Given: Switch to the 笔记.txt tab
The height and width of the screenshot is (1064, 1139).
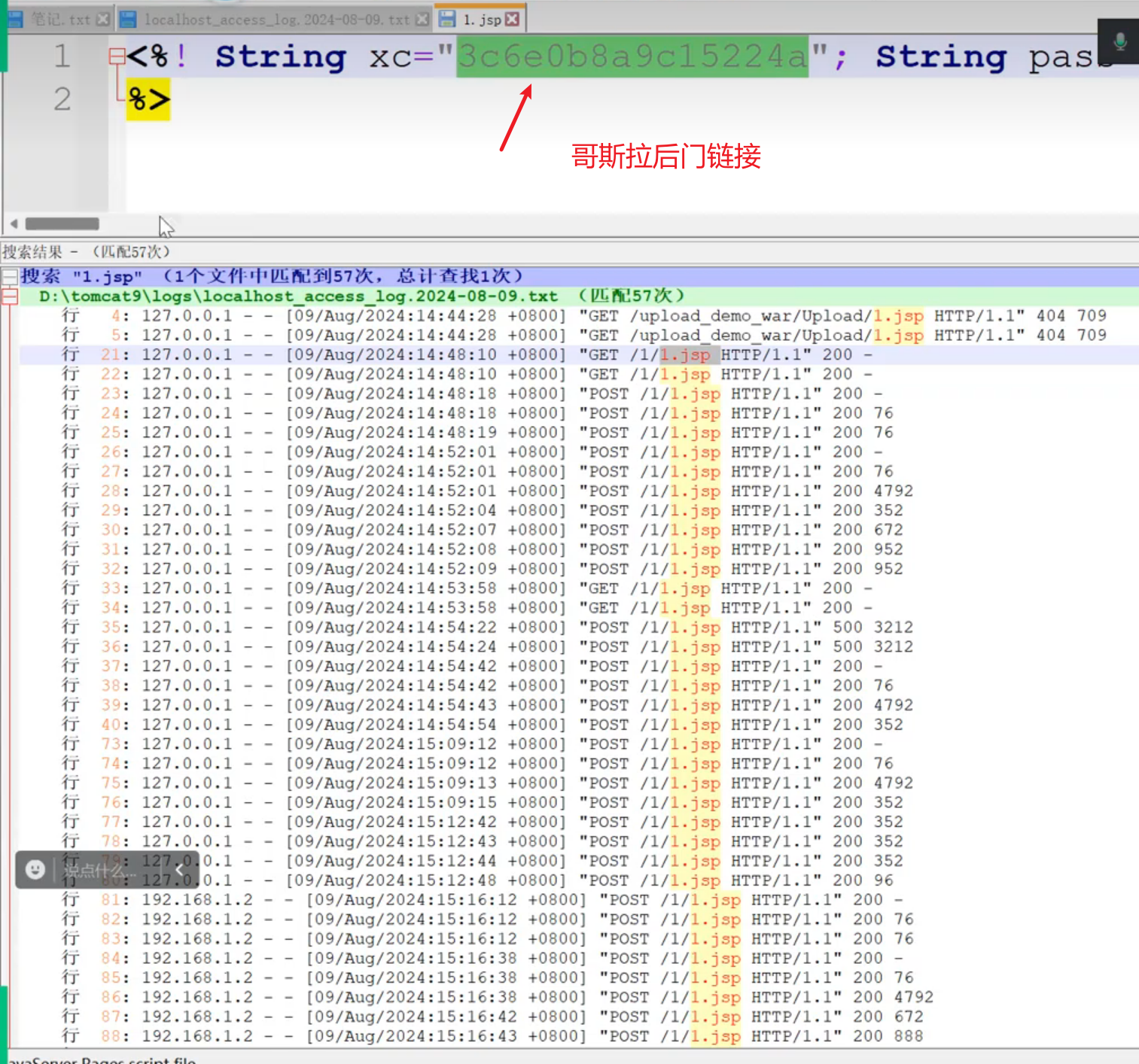Looking at the screenshot, I should point(60,20).
